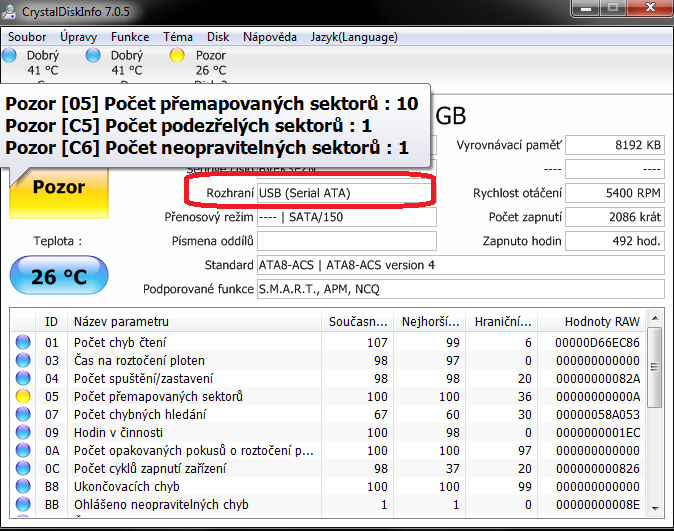Minimize the CrystalDiskInfo window
Screen dimensions: 674x531
(x=585, y=9)
